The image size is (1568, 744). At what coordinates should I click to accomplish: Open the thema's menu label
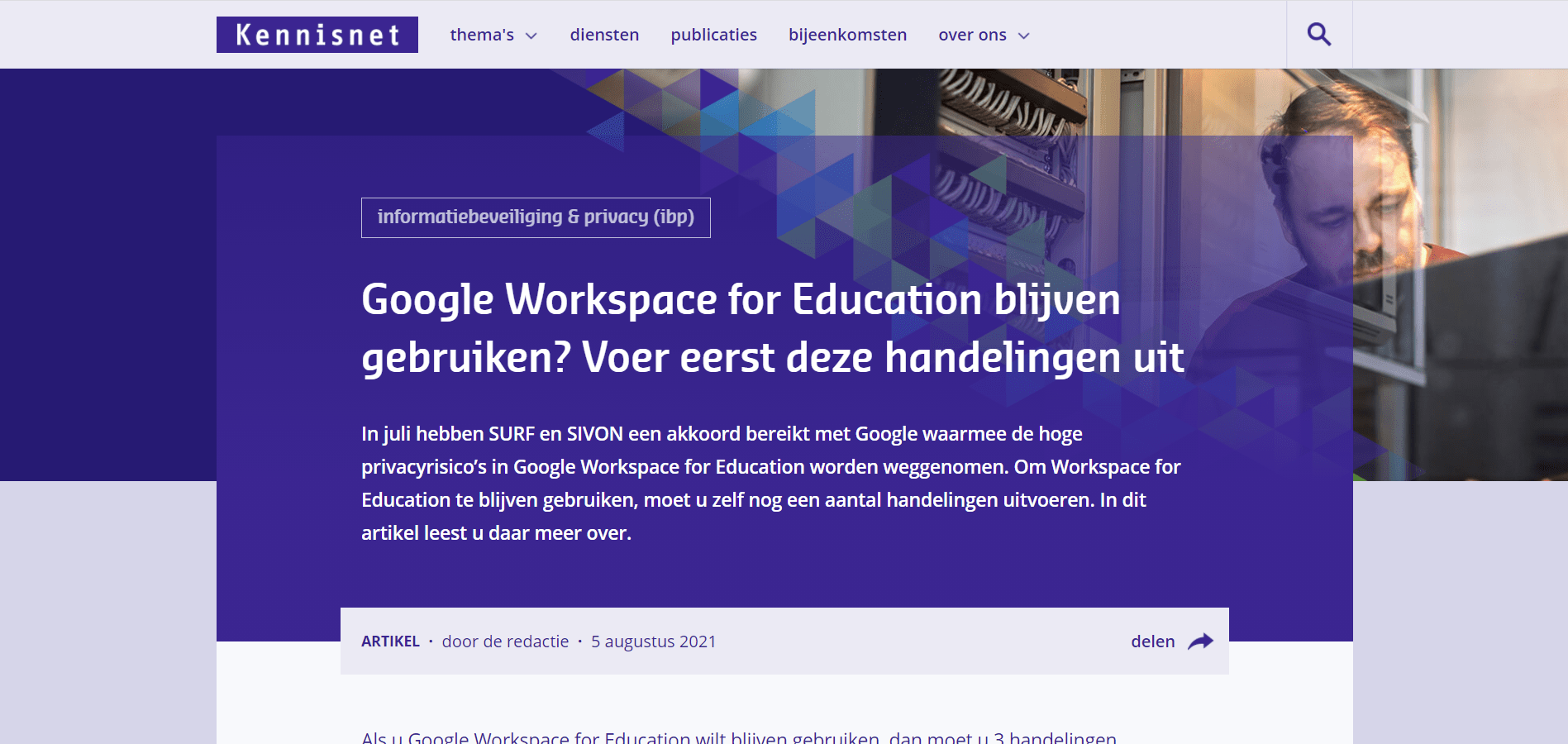pyautogui.click(x=481, y=35)
